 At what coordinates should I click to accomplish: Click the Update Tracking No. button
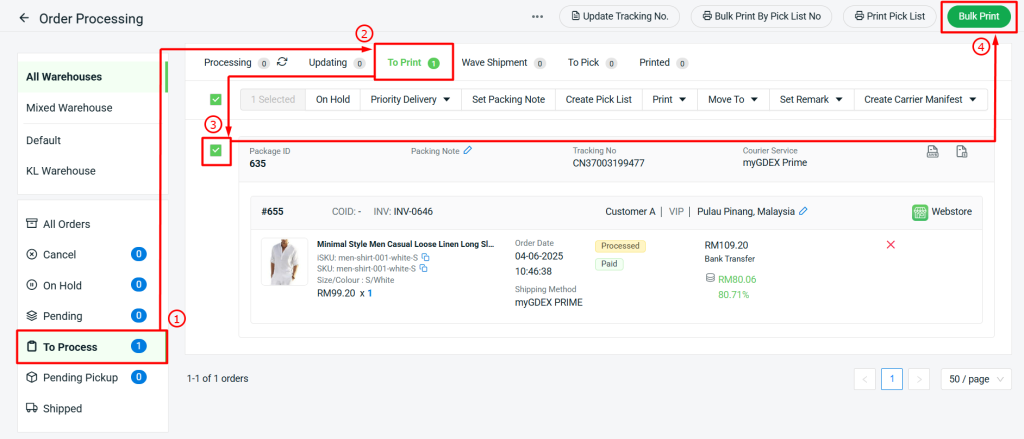pos(619,16)
